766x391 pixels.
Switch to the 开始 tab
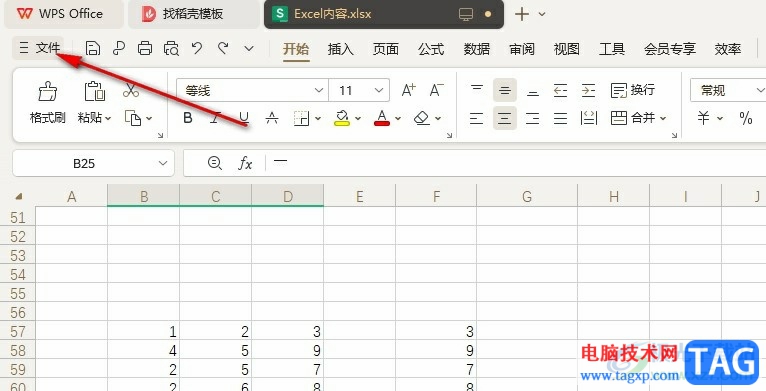coord(296,49)
